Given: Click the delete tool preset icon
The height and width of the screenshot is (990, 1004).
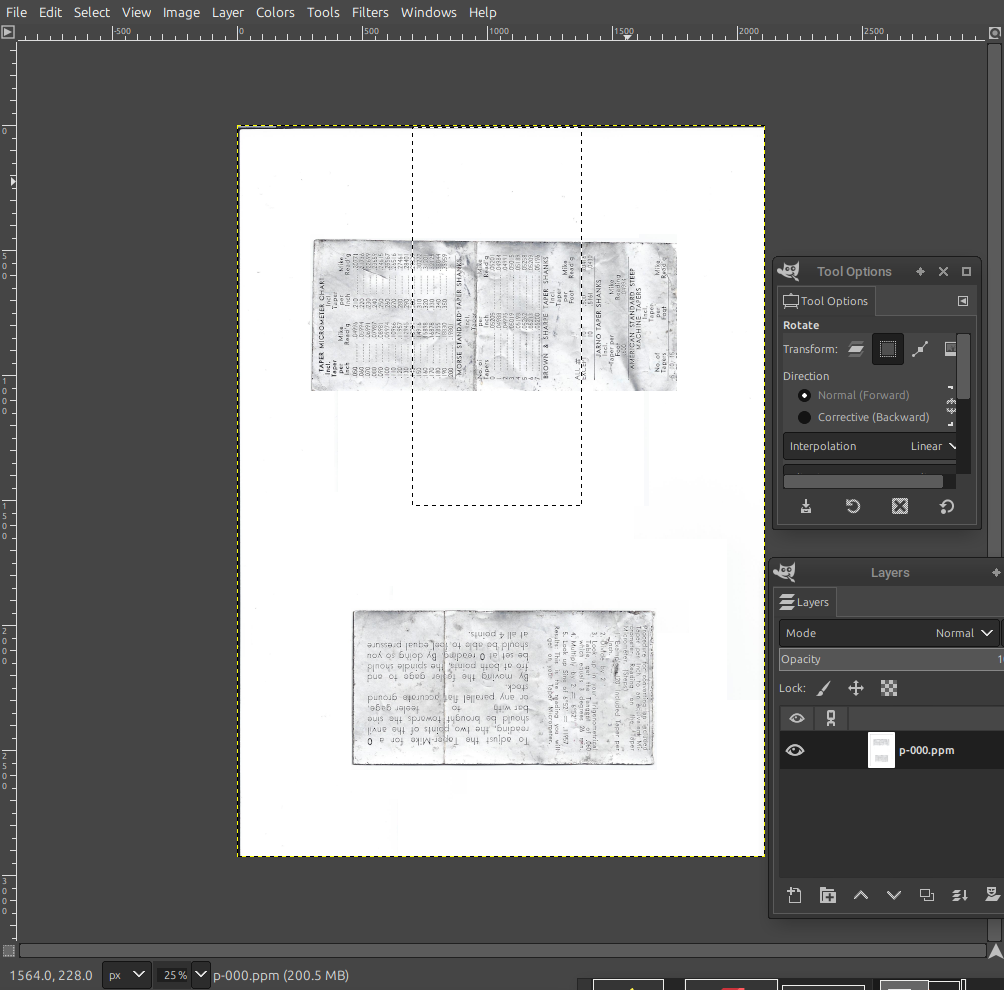Looking at the screenshot, I should pos(899,506).
